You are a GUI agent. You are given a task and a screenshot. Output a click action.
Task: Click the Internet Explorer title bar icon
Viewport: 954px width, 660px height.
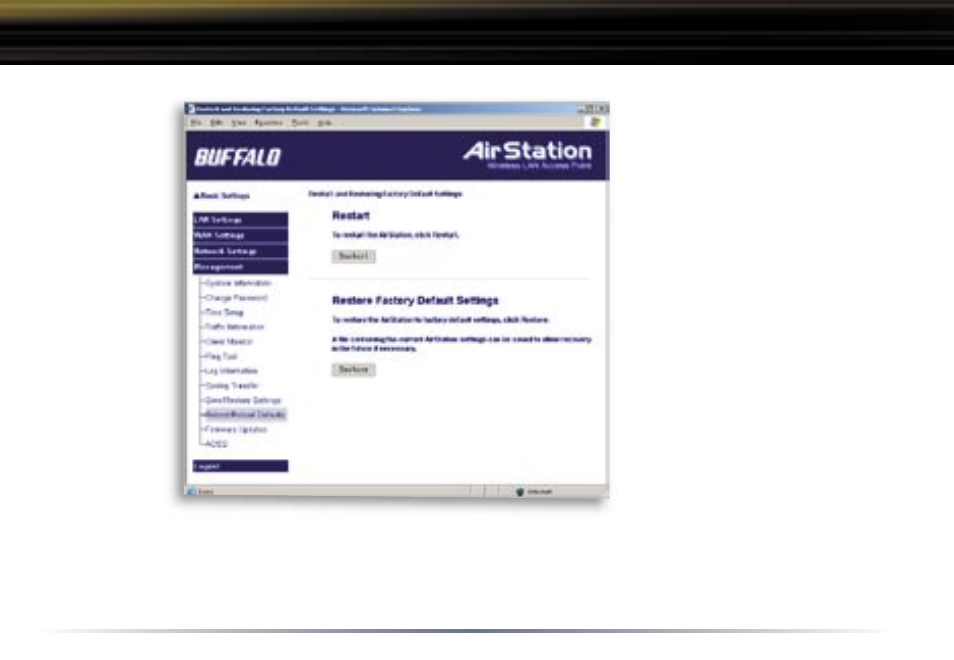click(191, 109)
